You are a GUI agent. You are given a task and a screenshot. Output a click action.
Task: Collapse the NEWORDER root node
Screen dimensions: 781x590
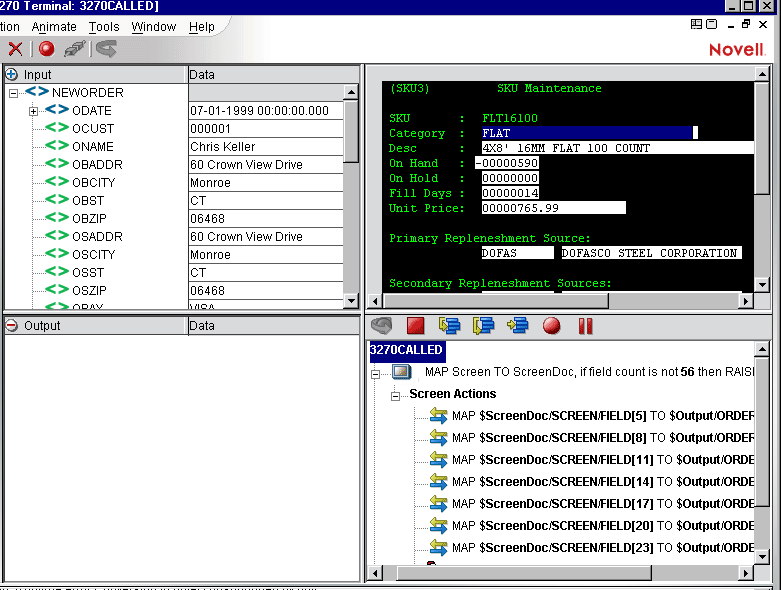pos(14,93)
